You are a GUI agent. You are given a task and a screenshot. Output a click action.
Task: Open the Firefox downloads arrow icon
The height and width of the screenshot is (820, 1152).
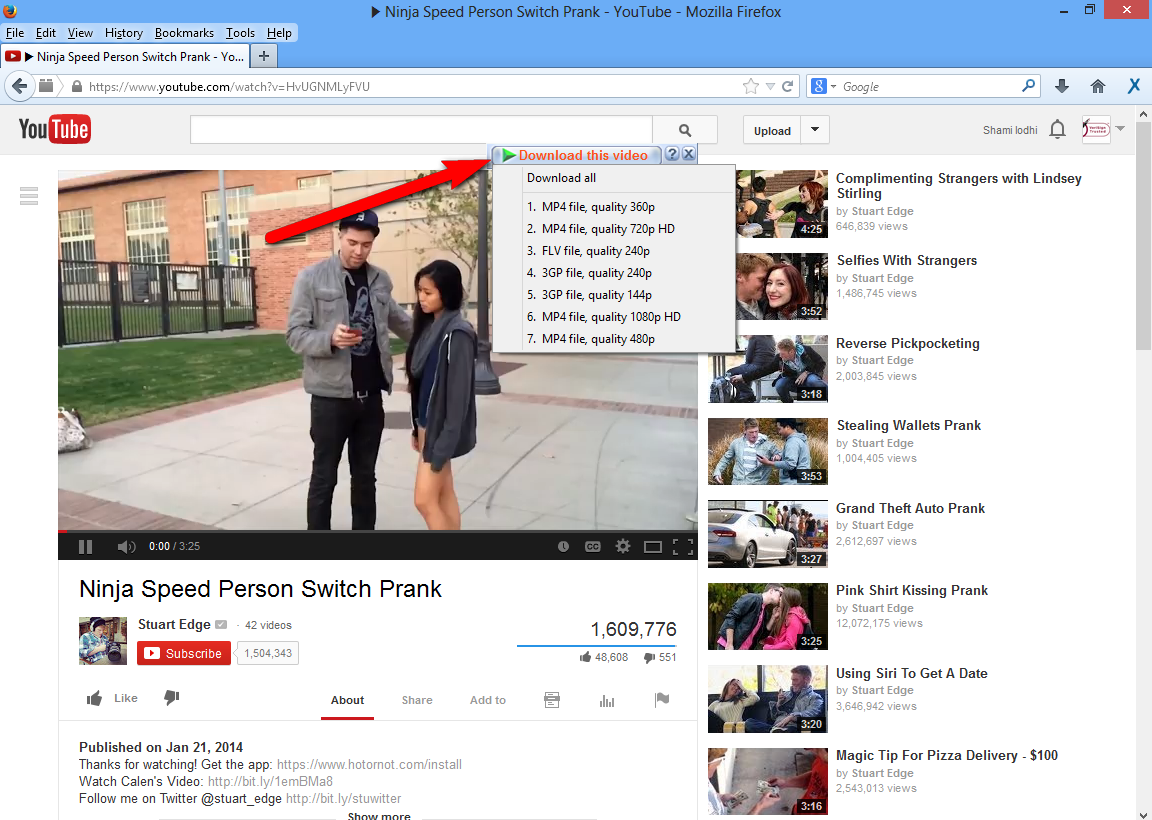(1062, 87)
